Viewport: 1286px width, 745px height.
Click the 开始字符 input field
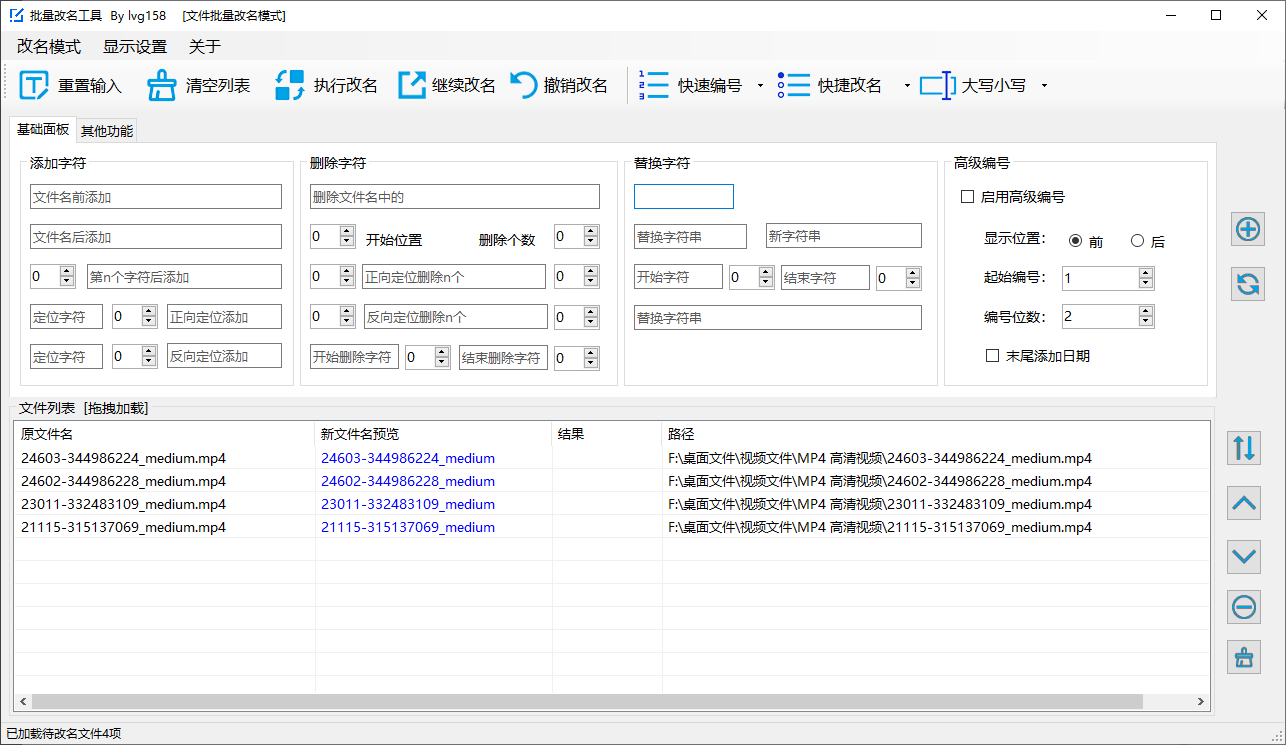[x=678, y=277]
